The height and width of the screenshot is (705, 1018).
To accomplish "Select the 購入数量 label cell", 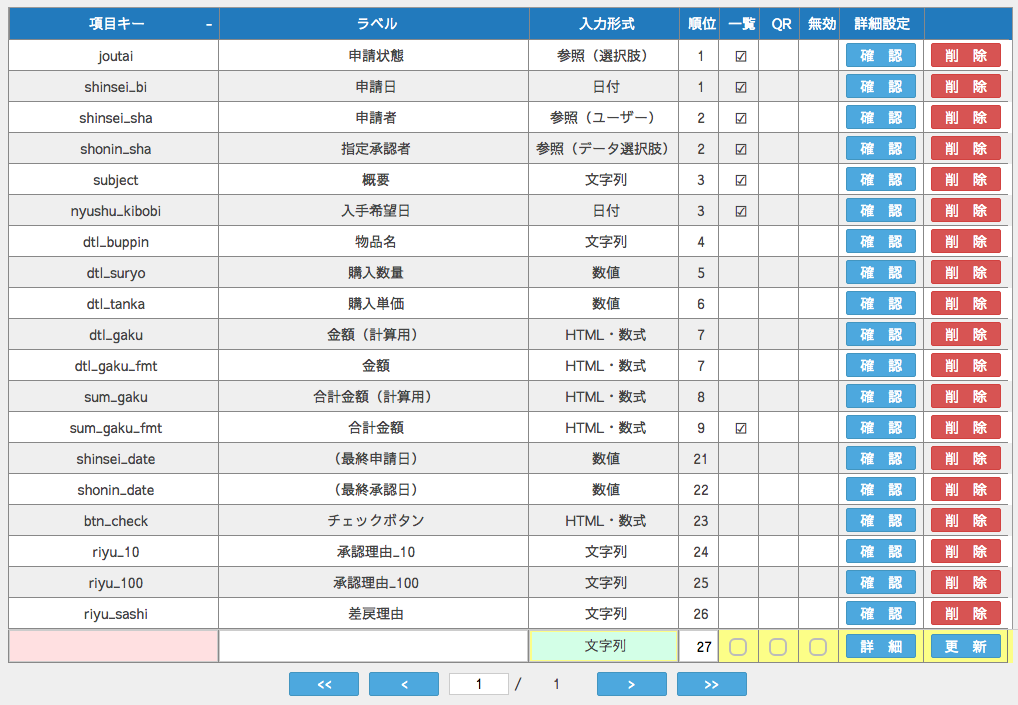I will point(375,273).
